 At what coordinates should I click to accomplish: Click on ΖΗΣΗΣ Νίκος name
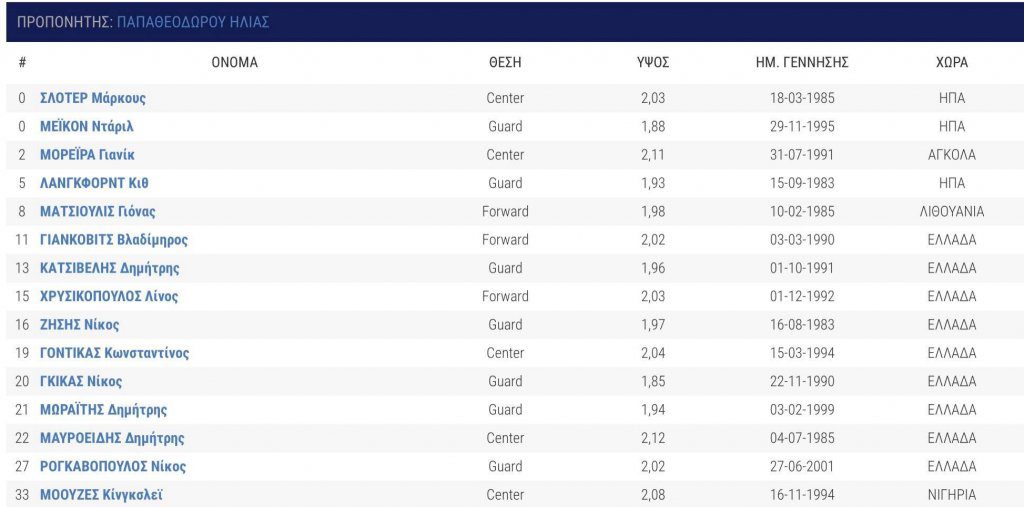click(80, 325)
